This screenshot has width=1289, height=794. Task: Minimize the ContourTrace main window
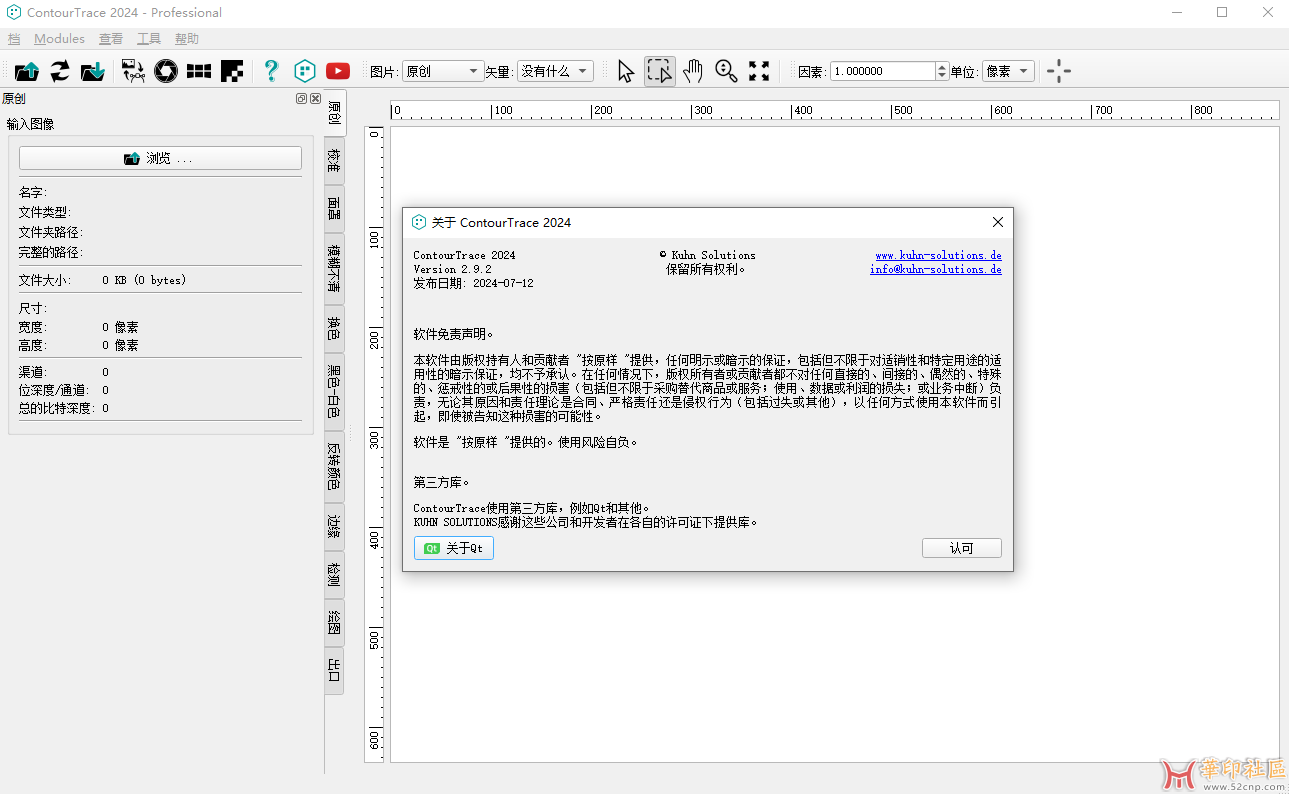(1176, 12)
